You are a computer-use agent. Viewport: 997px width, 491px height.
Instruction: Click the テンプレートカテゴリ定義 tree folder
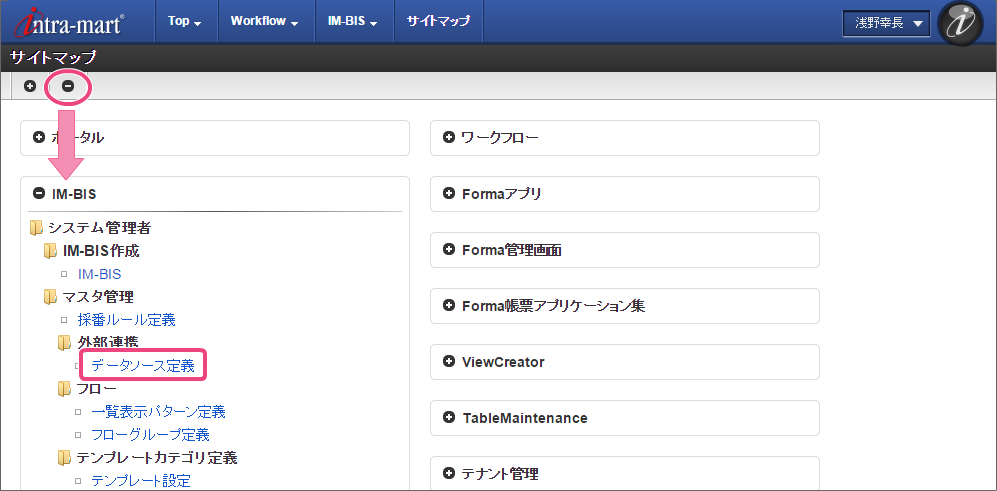[x=157, y=458]
